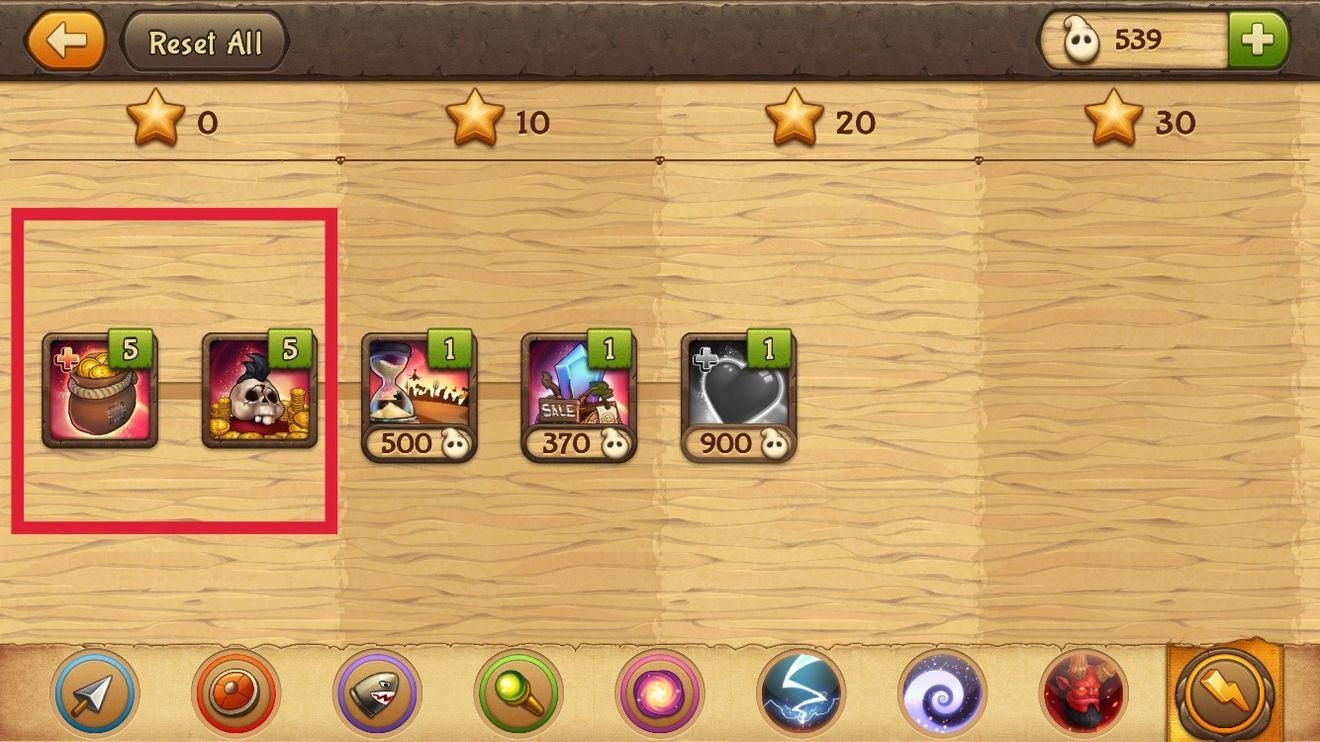The image size is (1320, 742).
Task: Tap the green plus to add currency
Action: pyautogui.click(x=1258, y=40)
